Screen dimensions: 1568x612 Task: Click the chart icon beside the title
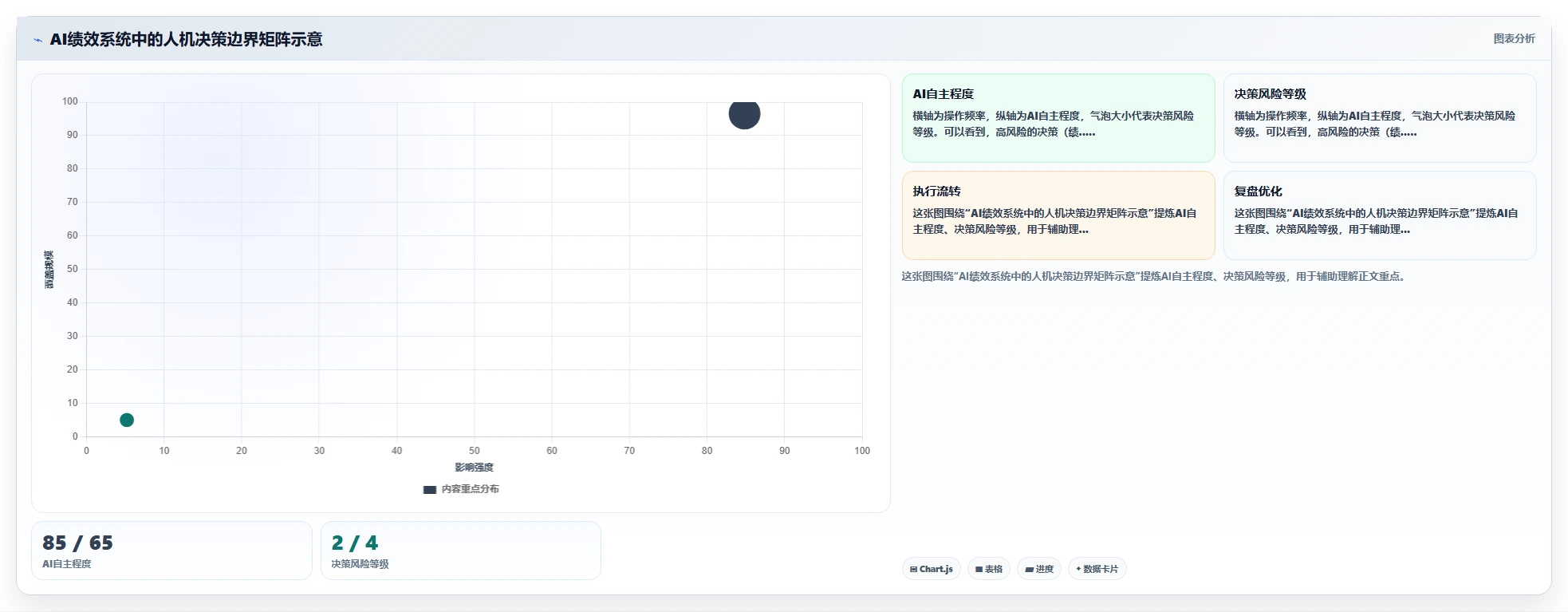(37, 40)
